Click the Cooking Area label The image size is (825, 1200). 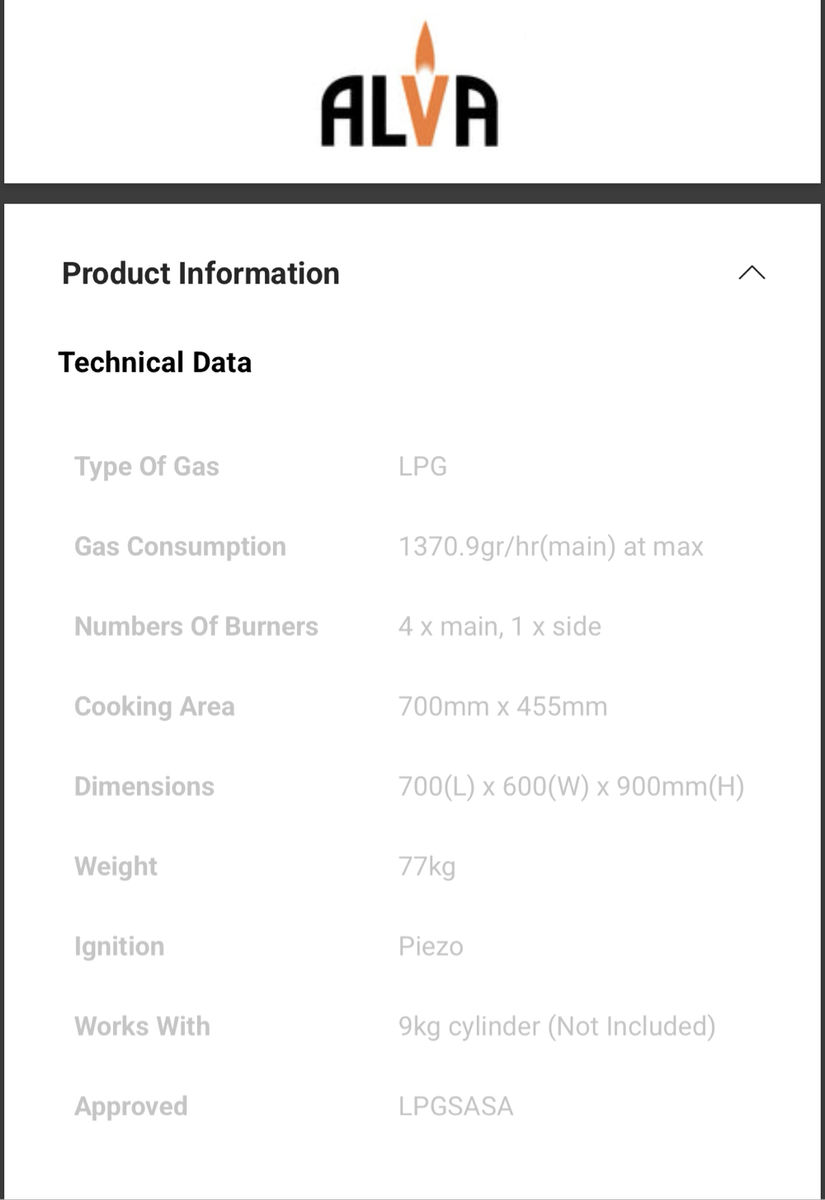point(154,706)
